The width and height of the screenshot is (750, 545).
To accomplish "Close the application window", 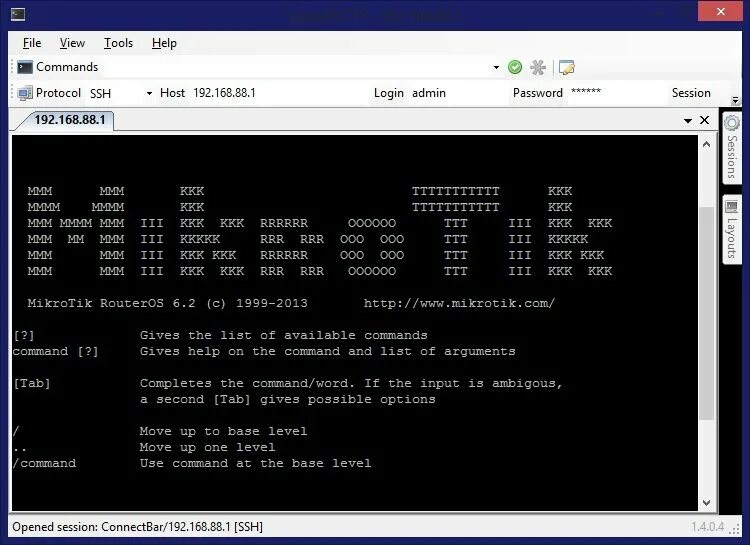I will click(x=721, y=11).
